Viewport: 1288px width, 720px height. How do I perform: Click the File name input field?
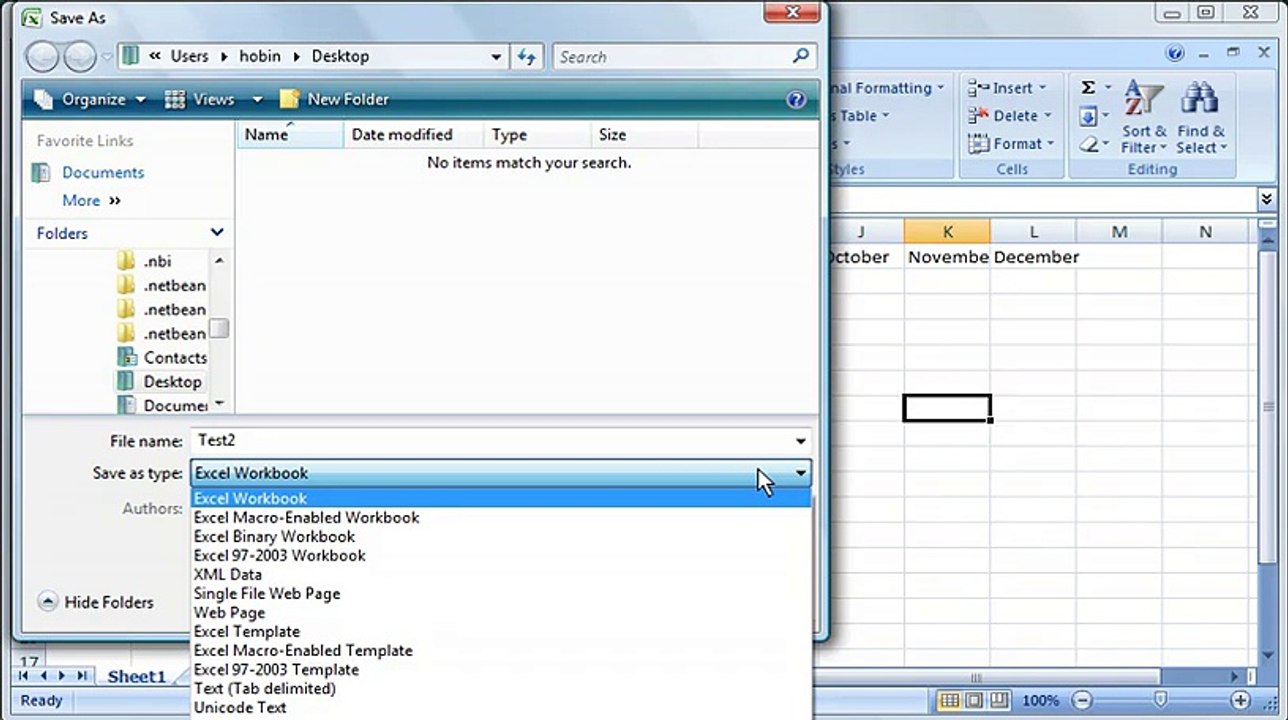[x=490, y=440]
